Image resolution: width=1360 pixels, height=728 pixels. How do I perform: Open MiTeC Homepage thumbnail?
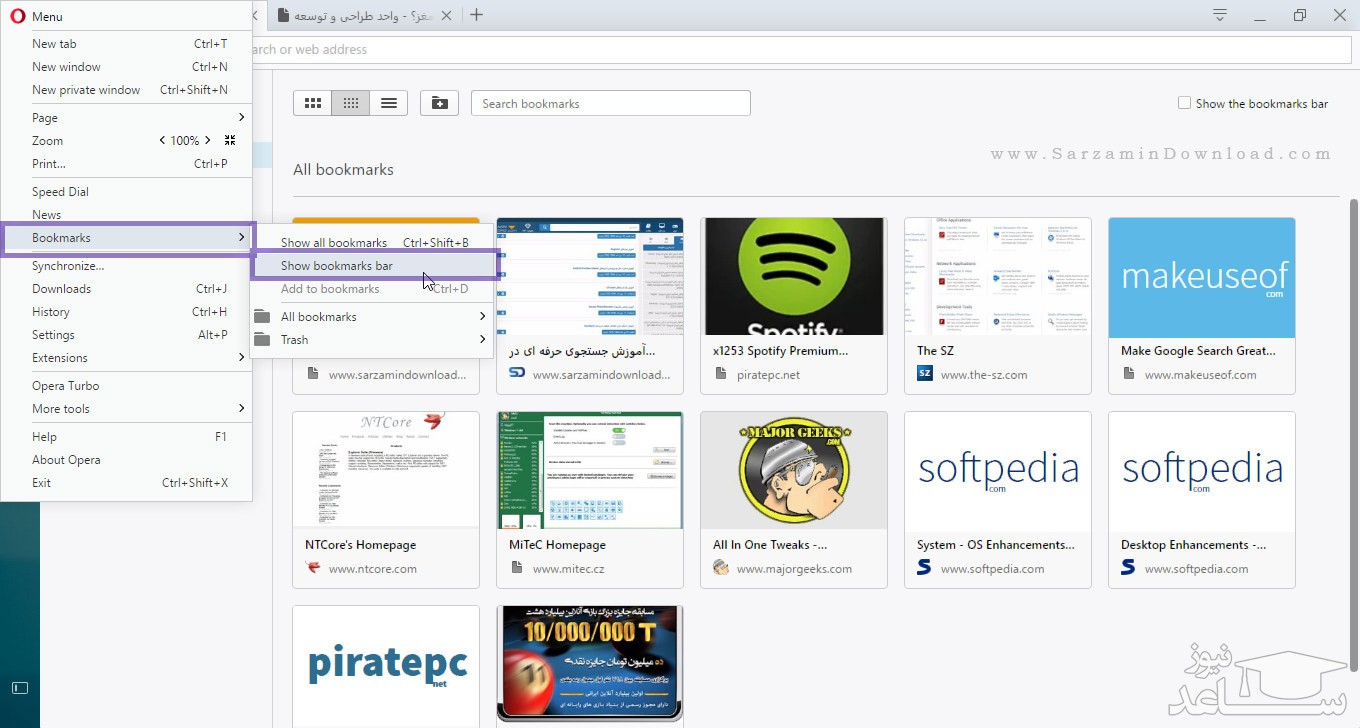588,470
